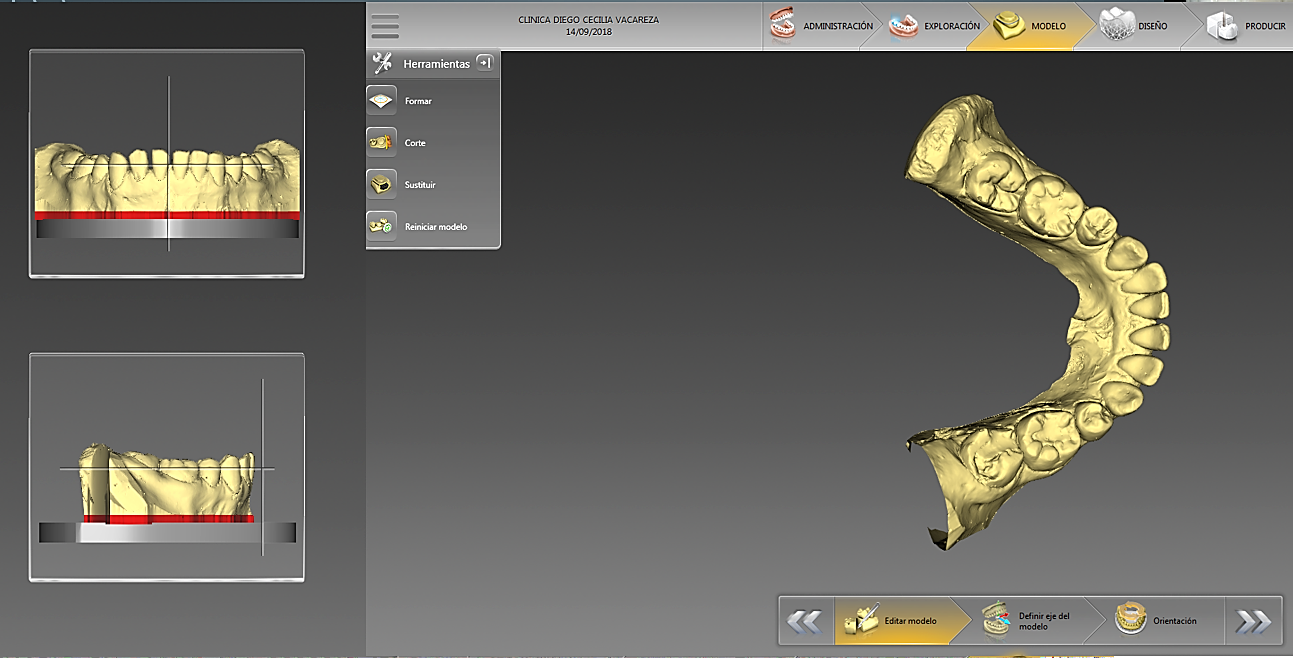The image size is (1293, 658).
Task: Open the EXPLORACIÓN phase tab
Action: point(935,26)
